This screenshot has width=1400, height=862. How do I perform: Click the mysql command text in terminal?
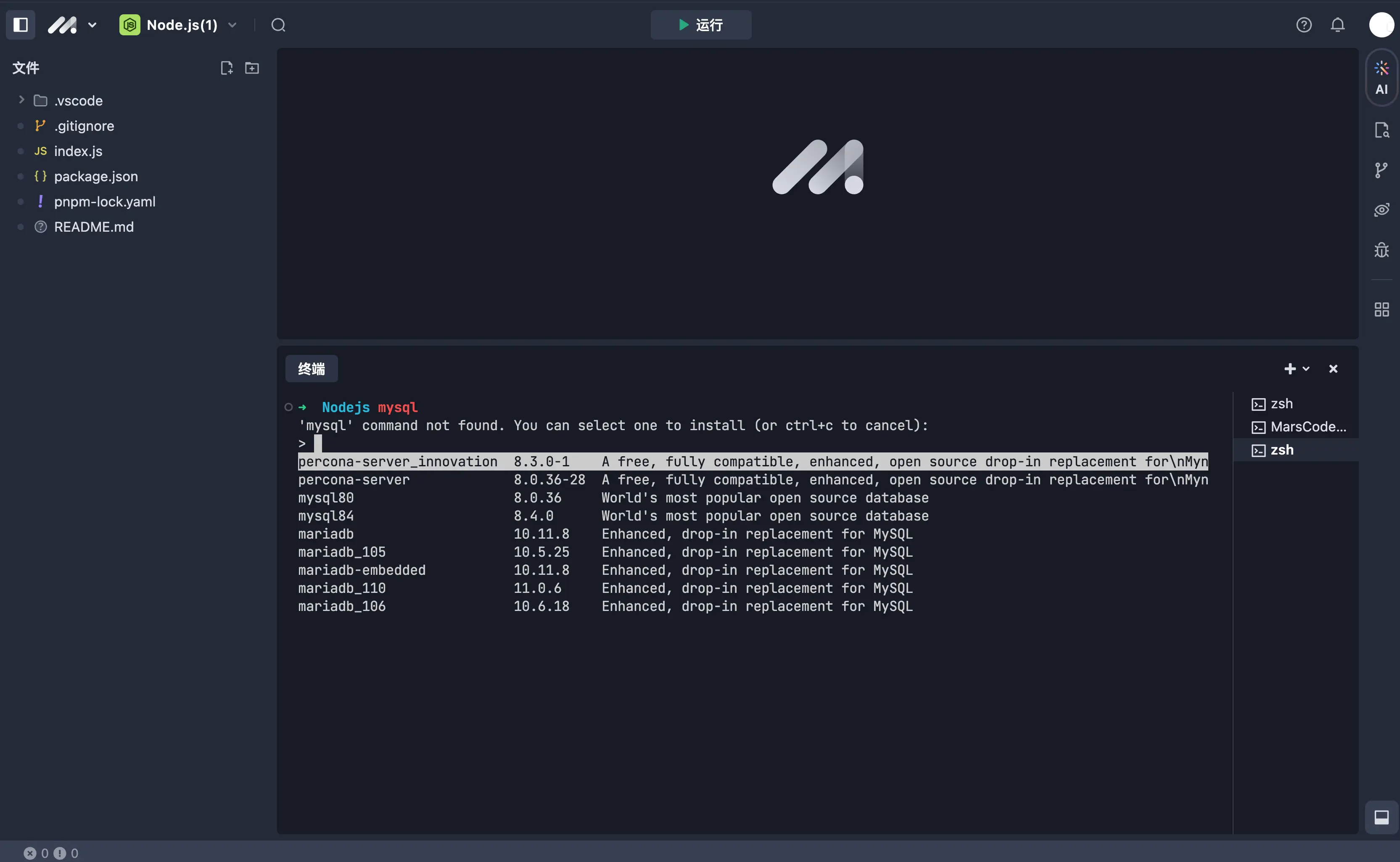click(397, 407)
